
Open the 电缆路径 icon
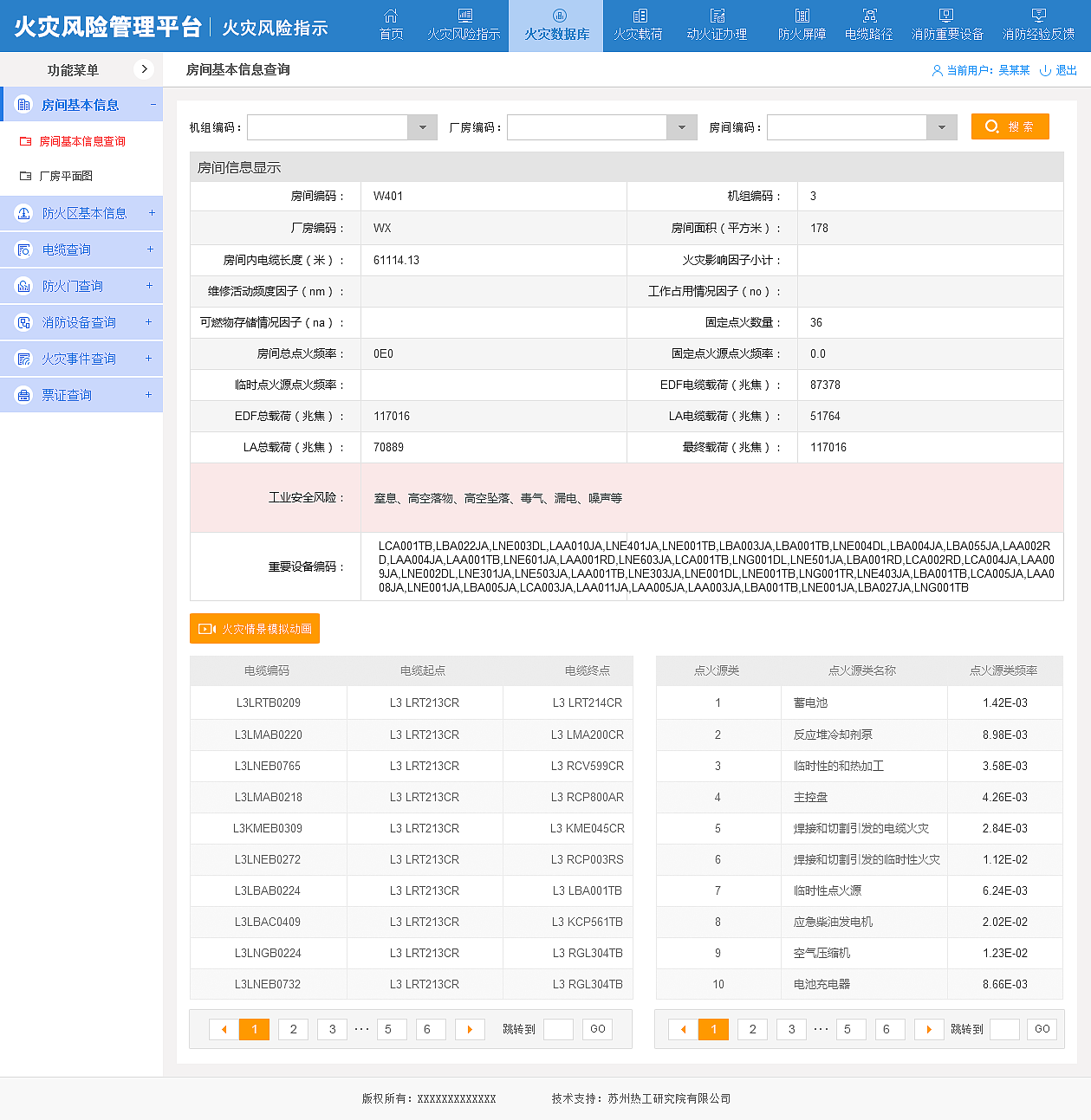[x=868, y=24]
